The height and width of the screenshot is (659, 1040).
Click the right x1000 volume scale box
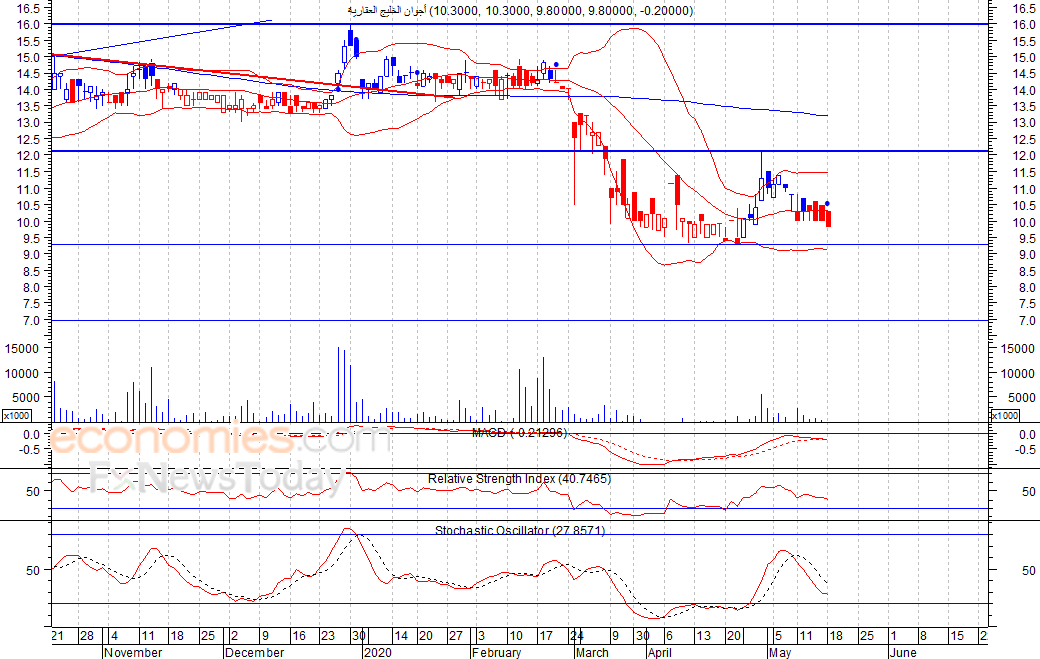(1004, 416)
